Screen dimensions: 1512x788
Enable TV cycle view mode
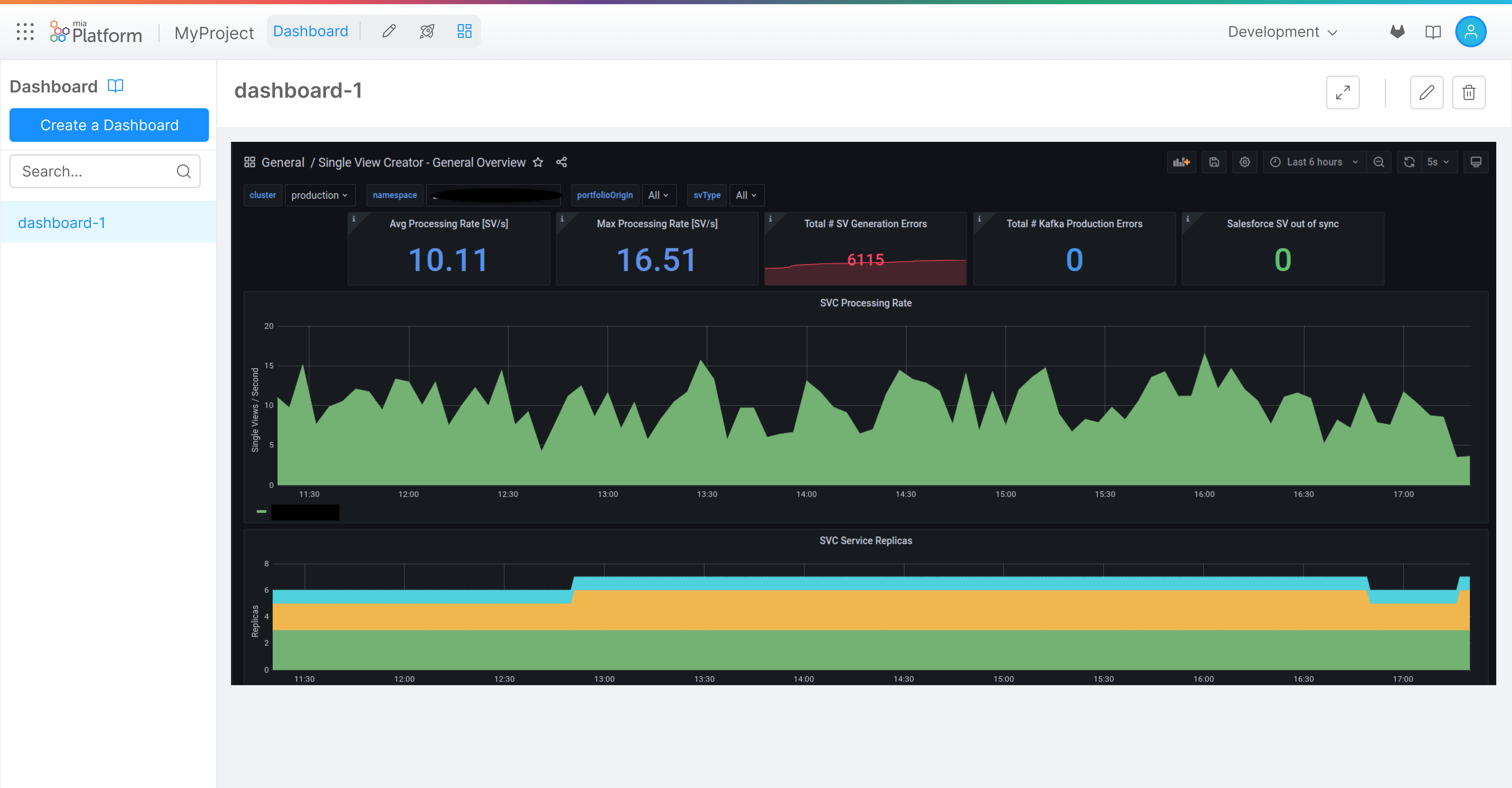tap(1476, 162)
